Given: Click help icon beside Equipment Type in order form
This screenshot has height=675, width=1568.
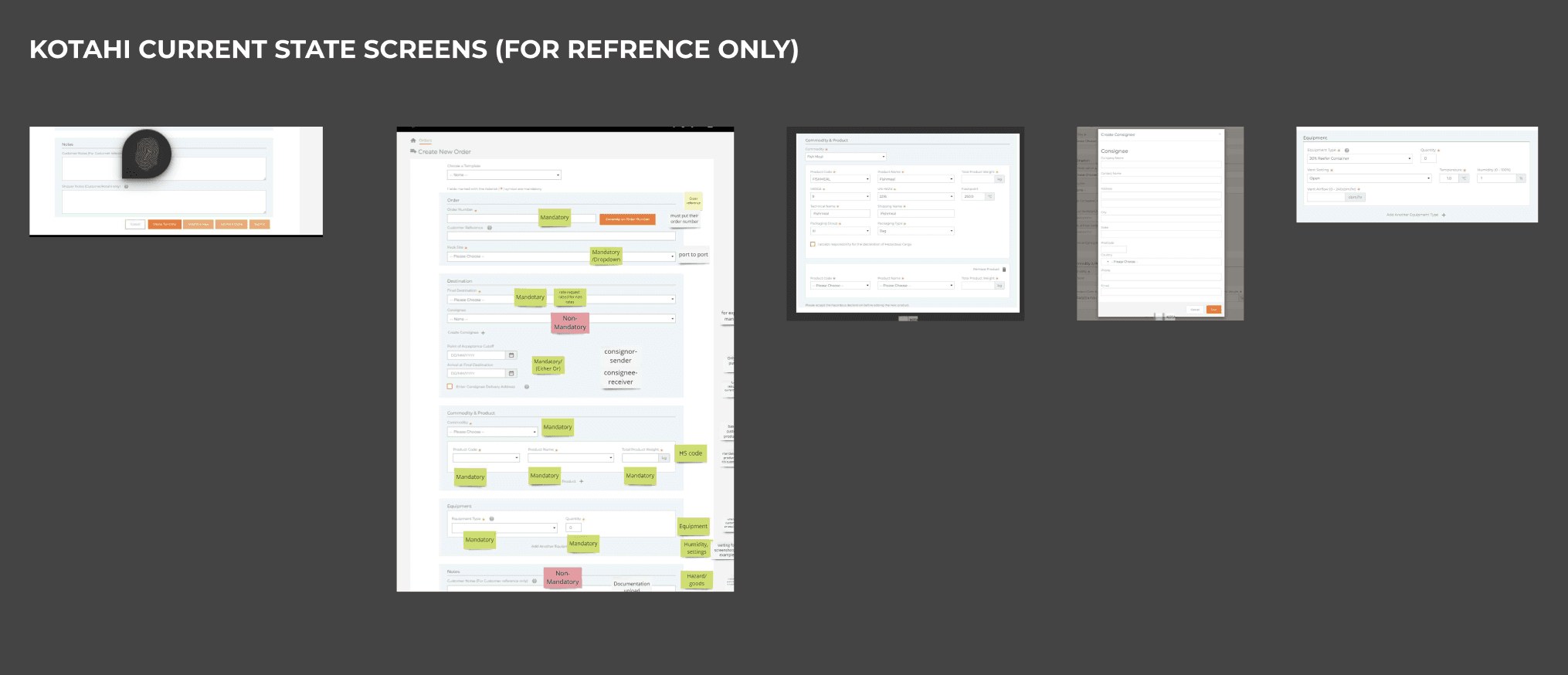Looking at the screenshot, I should [x=491, y=519].
